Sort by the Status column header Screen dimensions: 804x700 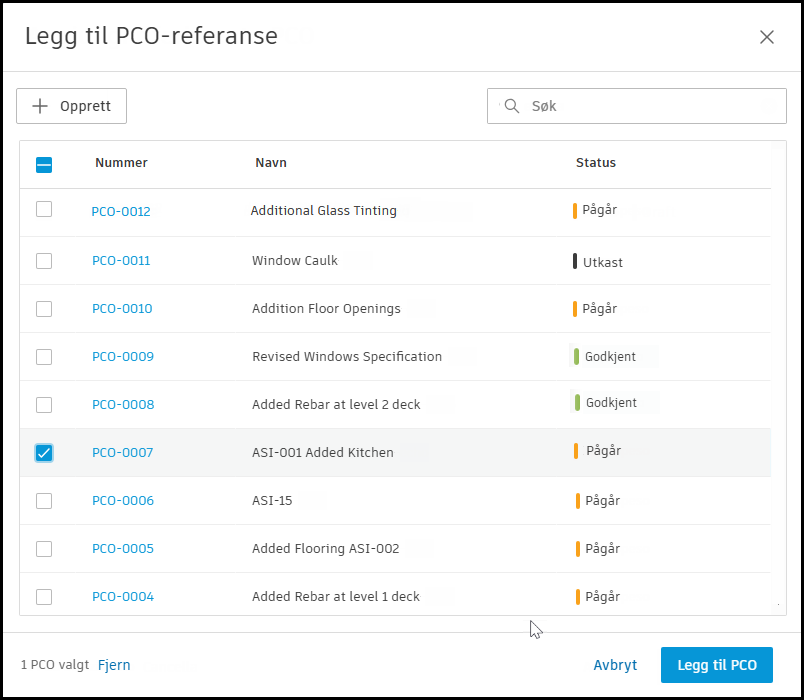(x=596, y=163)
